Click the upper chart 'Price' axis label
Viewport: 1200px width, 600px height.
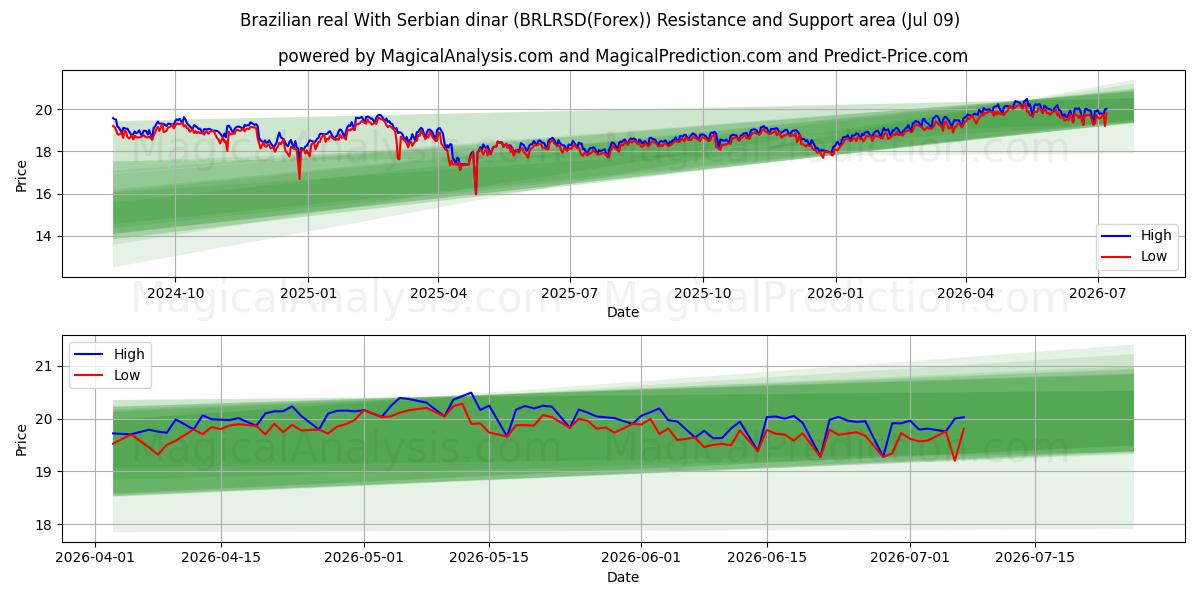[21, 174]
